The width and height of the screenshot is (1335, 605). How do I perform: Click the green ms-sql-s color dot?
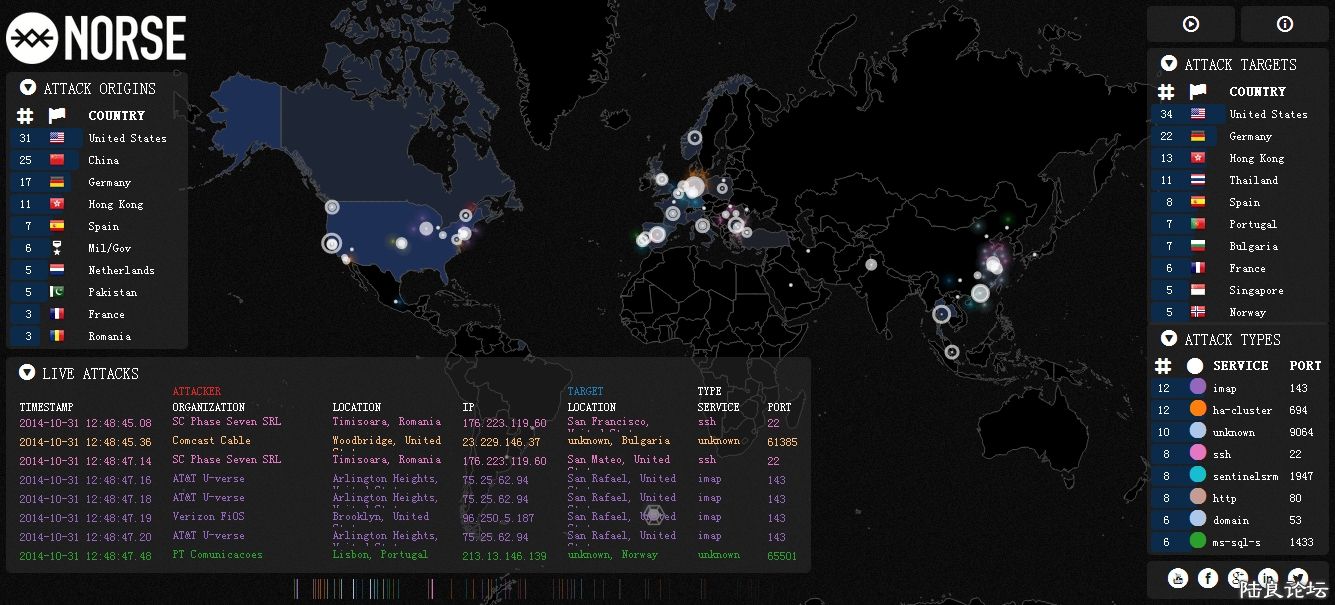coord(1197,542)
